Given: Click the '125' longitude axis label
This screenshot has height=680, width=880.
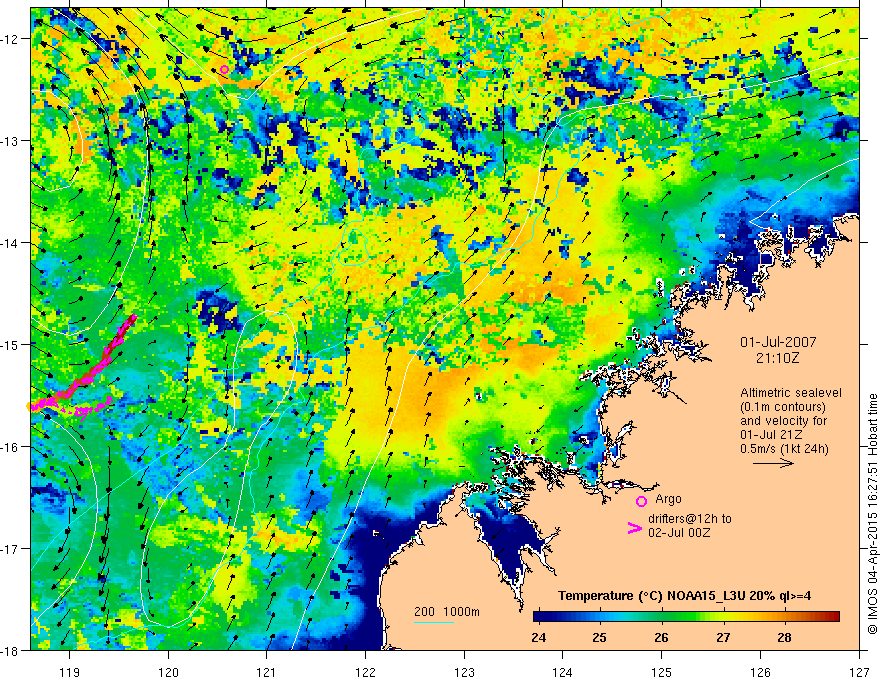Looking at the screenshot, I should click(662, 672).
